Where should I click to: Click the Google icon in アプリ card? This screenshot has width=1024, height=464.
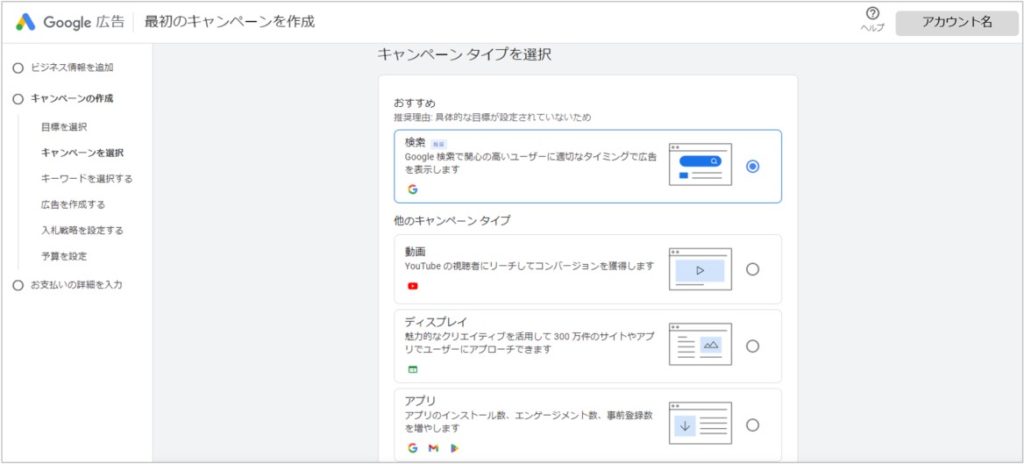click(x=412, y=448)
